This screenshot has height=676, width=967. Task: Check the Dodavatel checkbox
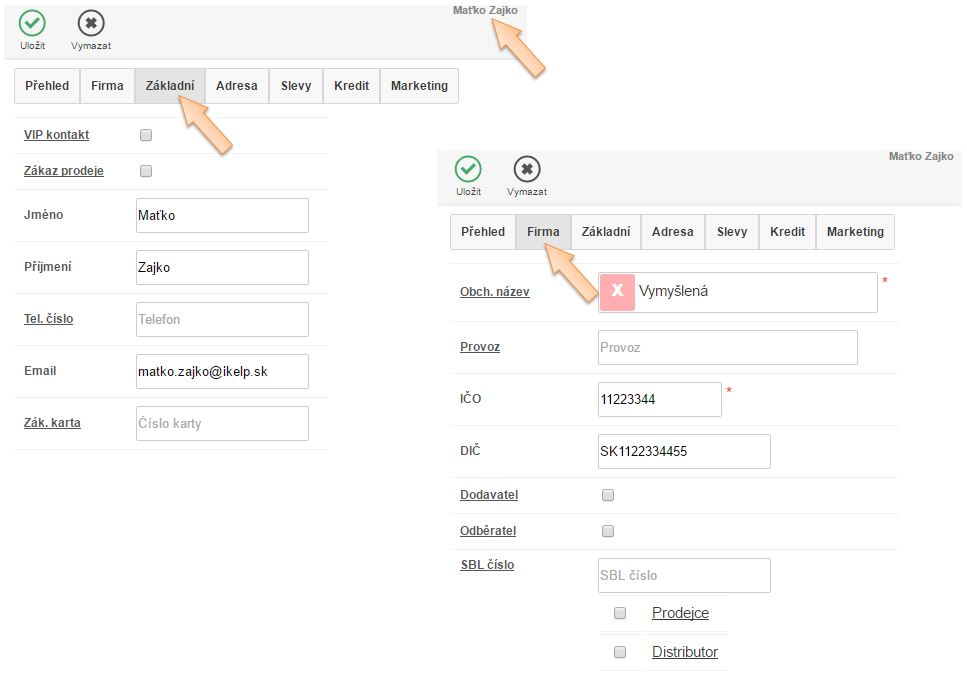pos(608,495)
